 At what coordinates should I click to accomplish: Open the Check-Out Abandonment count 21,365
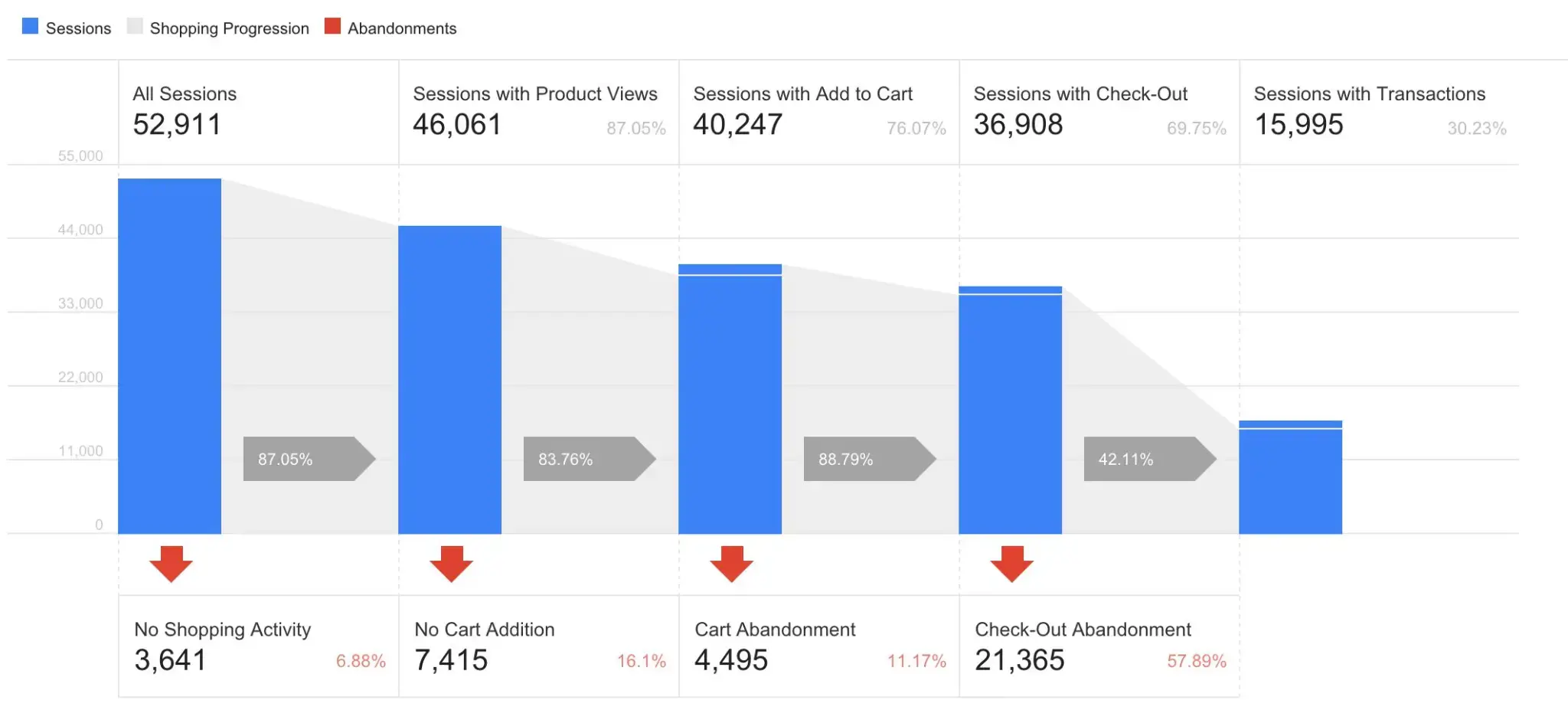point(1019,660)
